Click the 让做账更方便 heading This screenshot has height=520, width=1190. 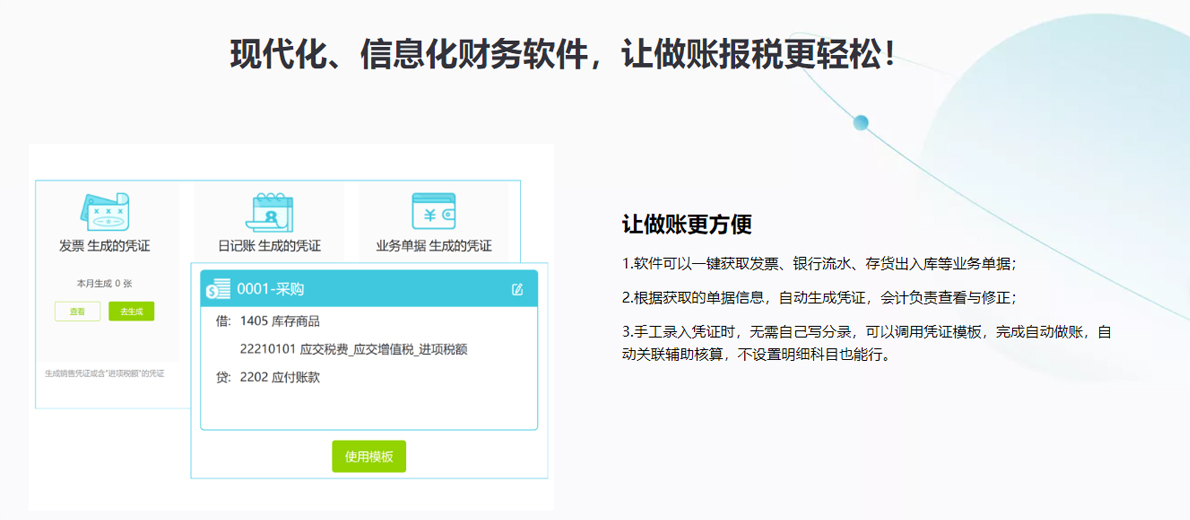686,224
